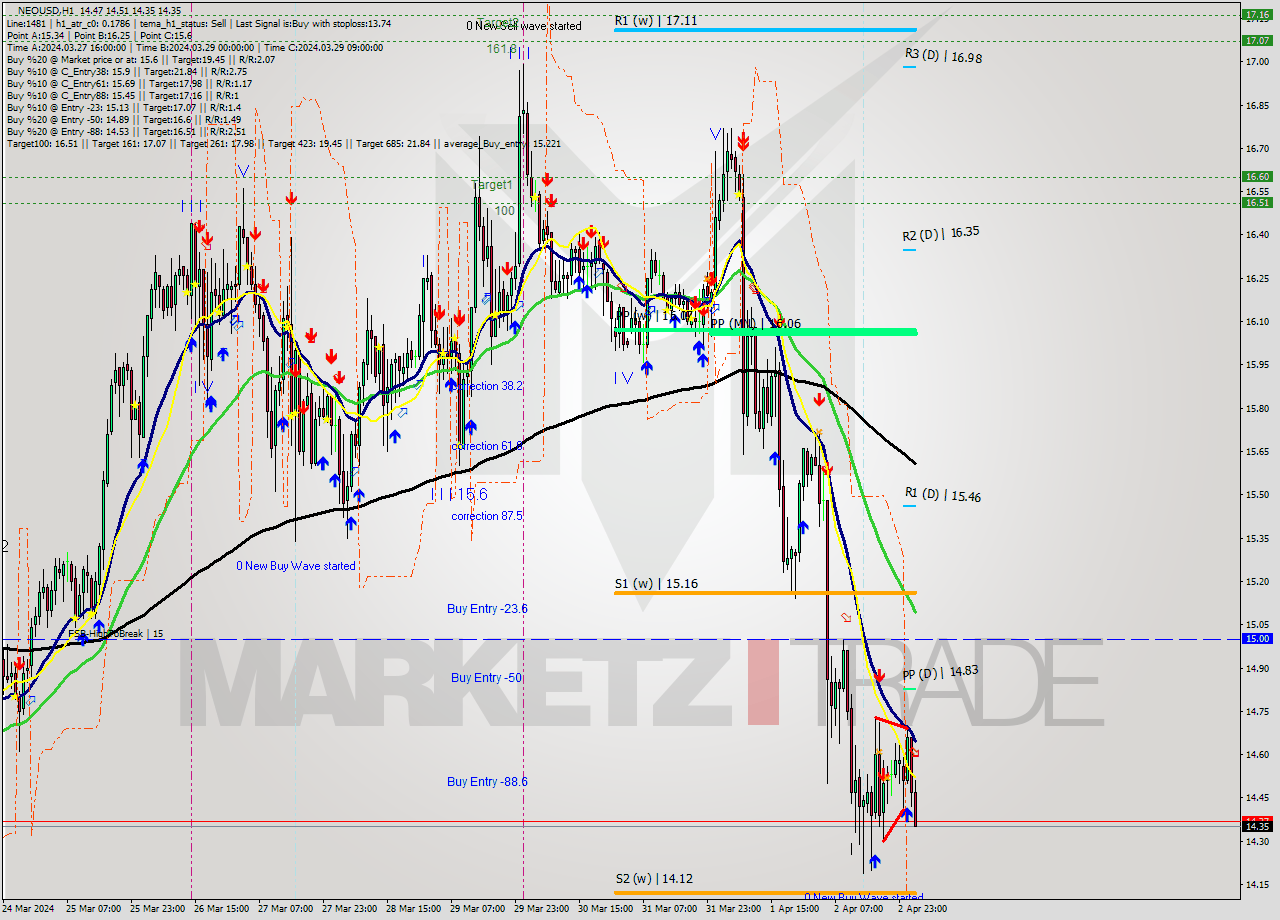The image size is (1280, 920).
Task: Click the 'Buy Entry -23.6' label
Action: 487,608
